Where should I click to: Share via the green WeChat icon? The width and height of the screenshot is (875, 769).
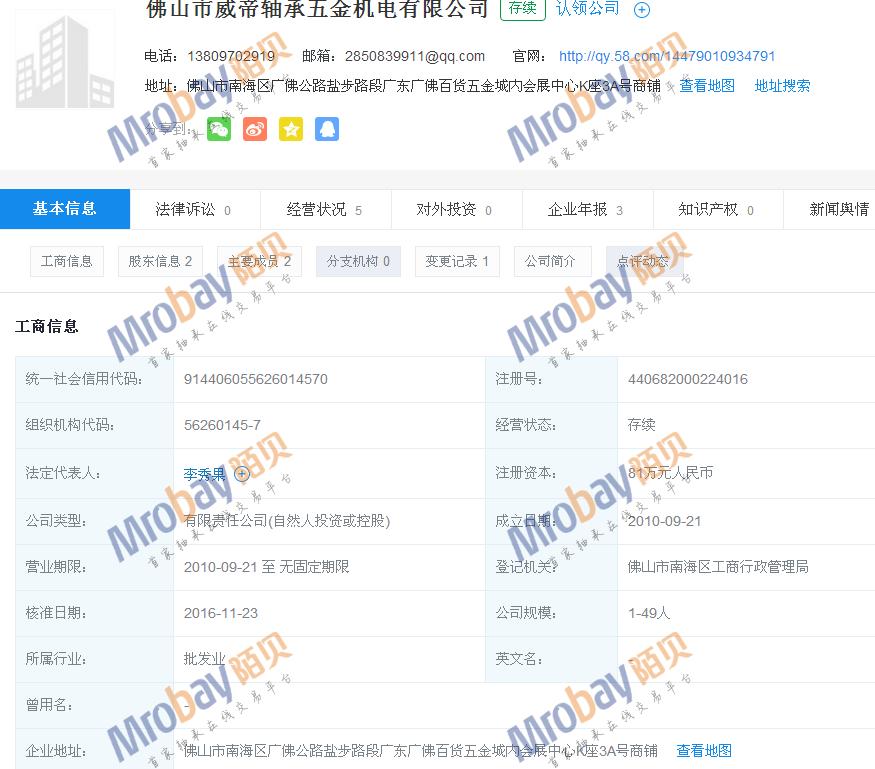tap(219, 129)
